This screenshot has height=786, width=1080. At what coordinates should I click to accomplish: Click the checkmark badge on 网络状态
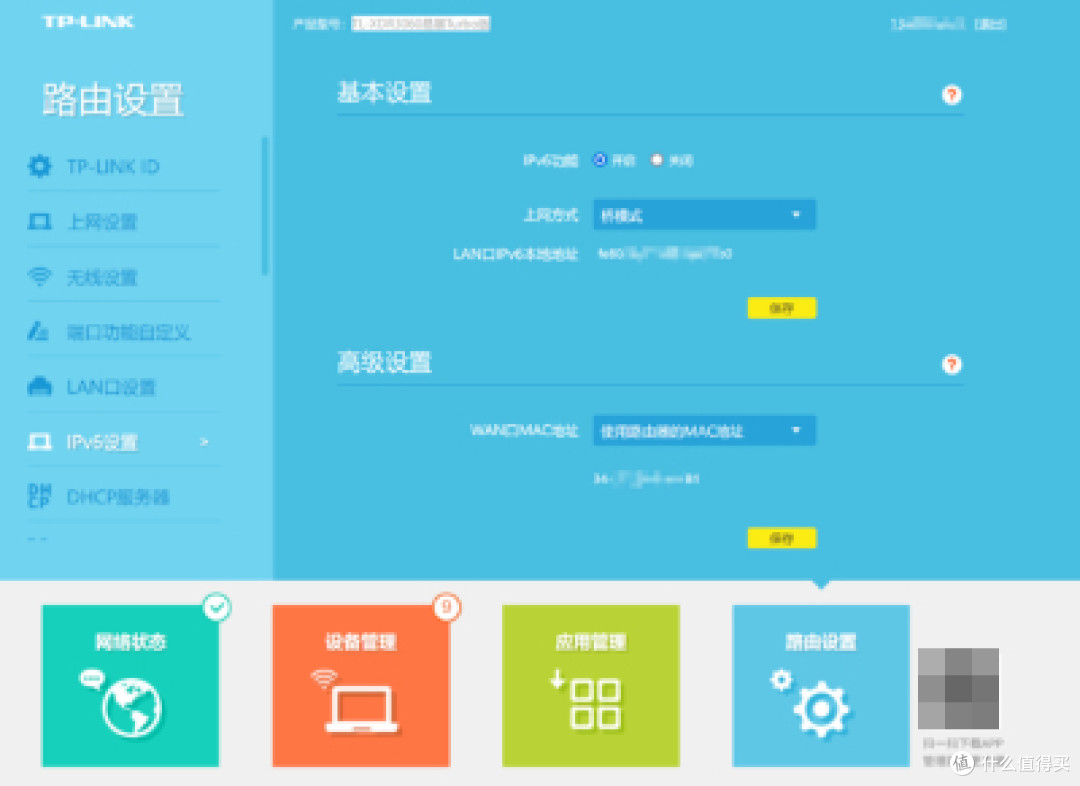click(x=218, y=607)
